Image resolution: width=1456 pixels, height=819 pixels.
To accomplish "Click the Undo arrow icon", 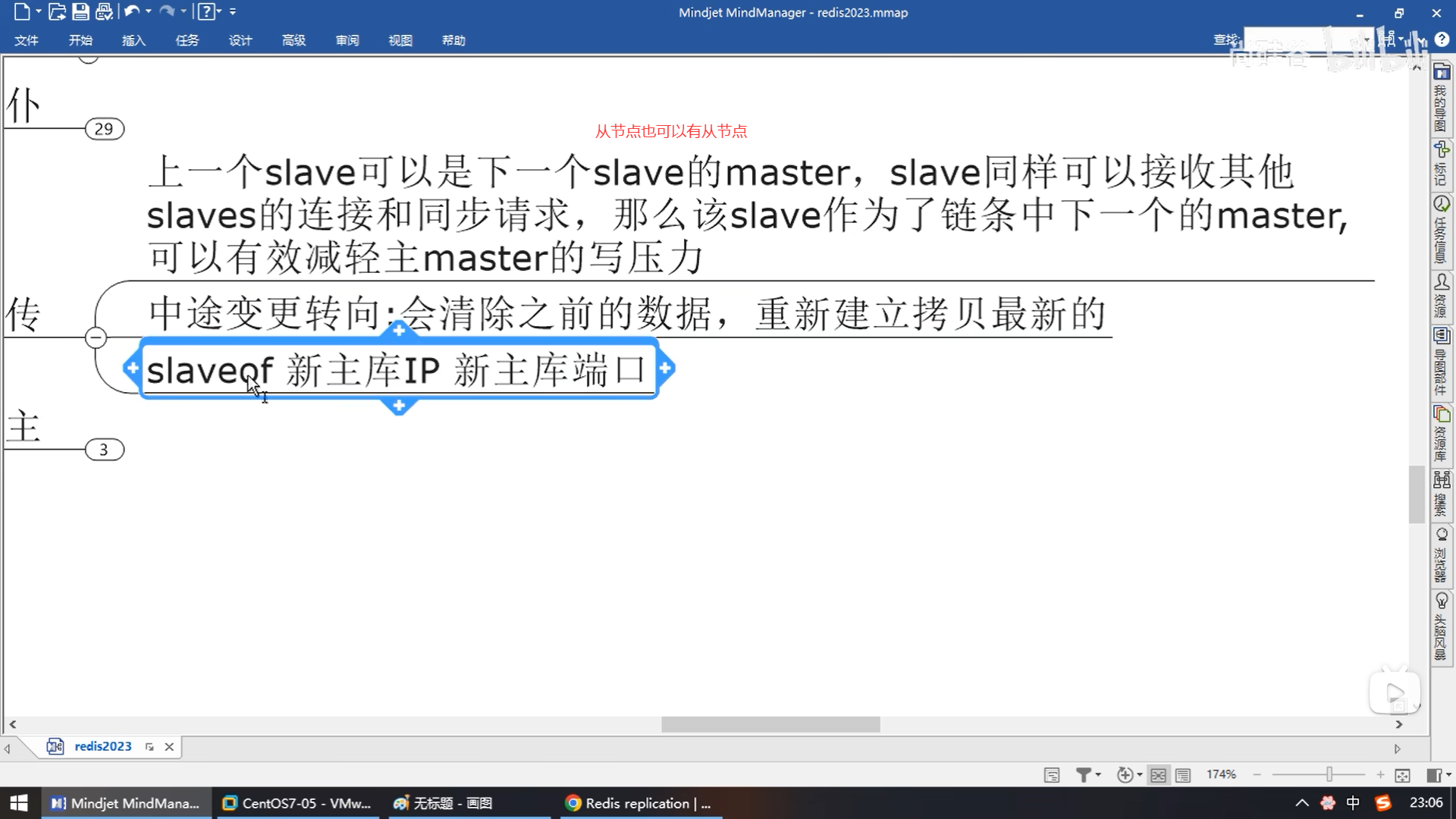I will [132, 11].
